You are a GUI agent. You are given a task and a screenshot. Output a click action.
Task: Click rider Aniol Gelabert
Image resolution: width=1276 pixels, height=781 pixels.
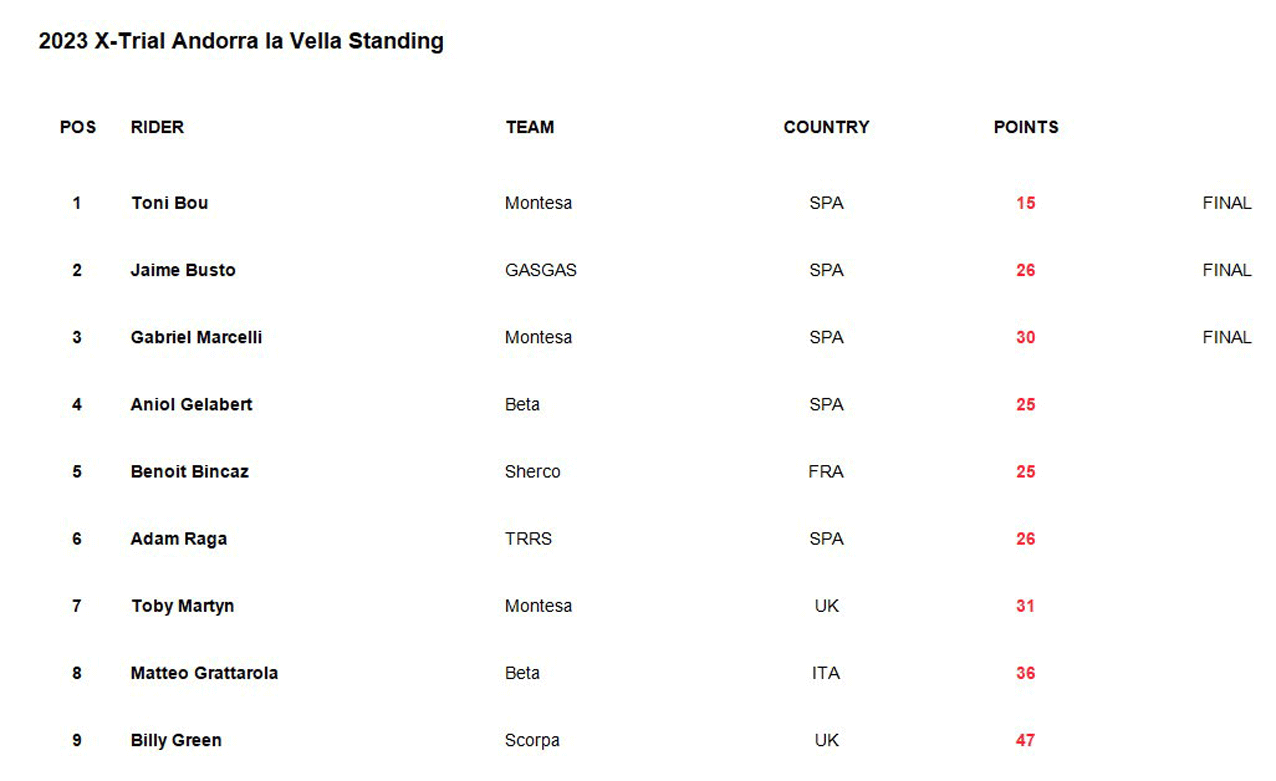[191, 404]
